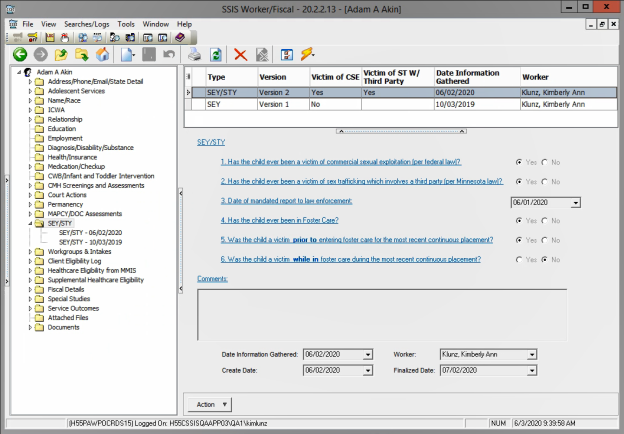Expand the Documents tree folder

click(x=30, y=327)
